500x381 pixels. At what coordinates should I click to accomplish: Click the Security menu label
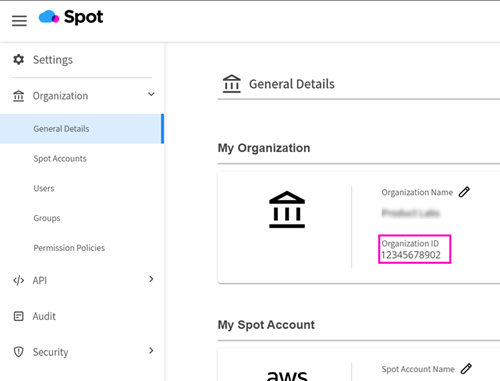[x=50, y=352]
